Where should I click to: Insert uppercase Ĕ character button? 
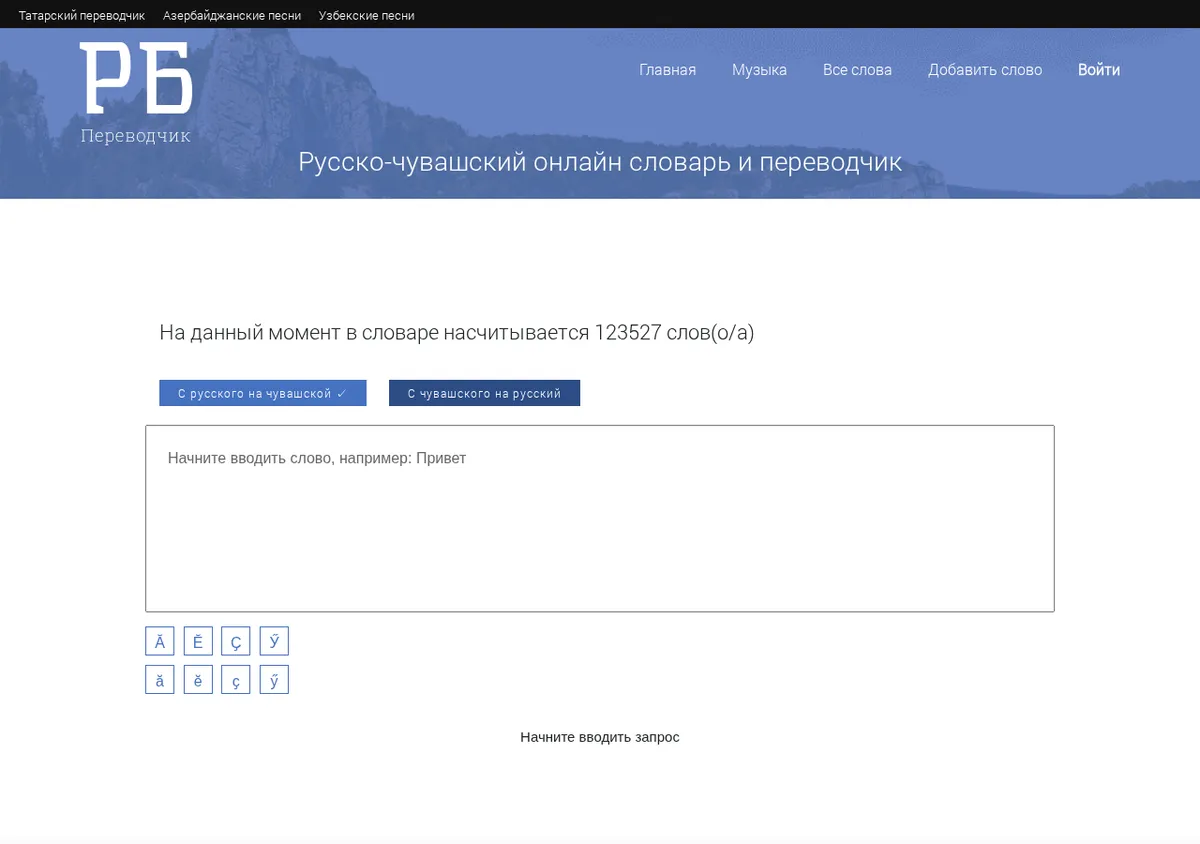[198, 642]
